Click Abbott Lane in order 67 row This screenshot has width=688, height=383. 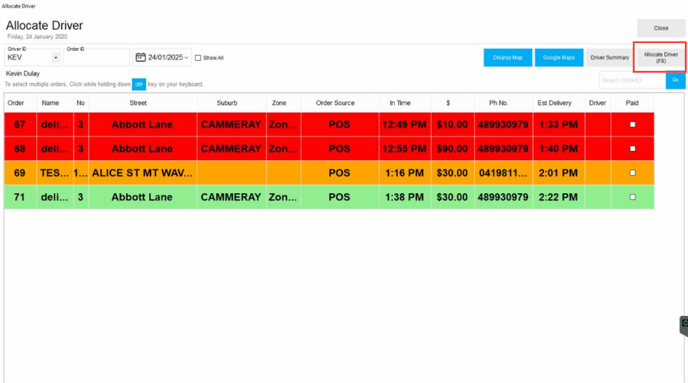coord(143,125)
